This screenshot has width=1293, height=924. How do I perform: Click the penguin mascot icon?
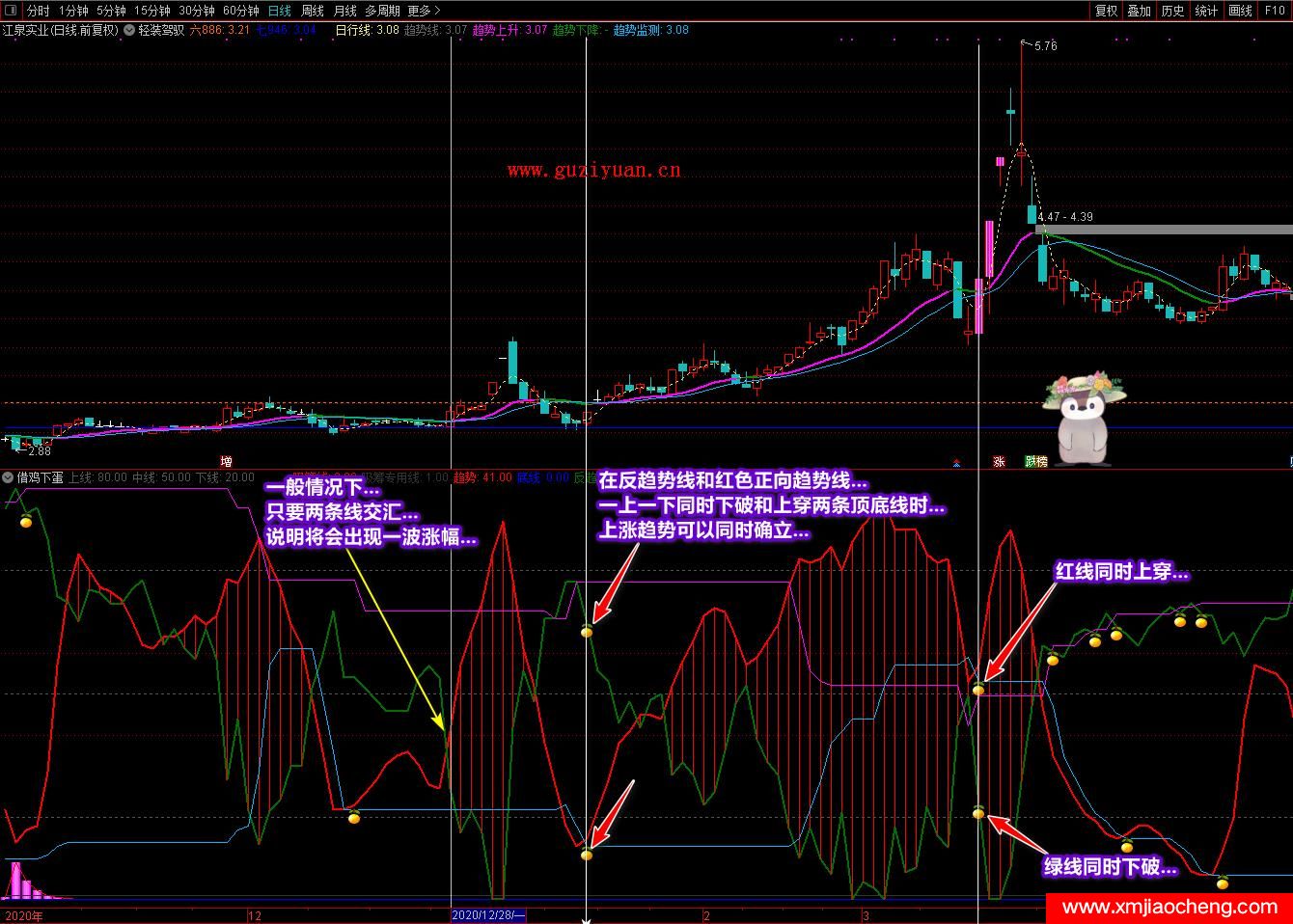click(x=1084, y=415)
